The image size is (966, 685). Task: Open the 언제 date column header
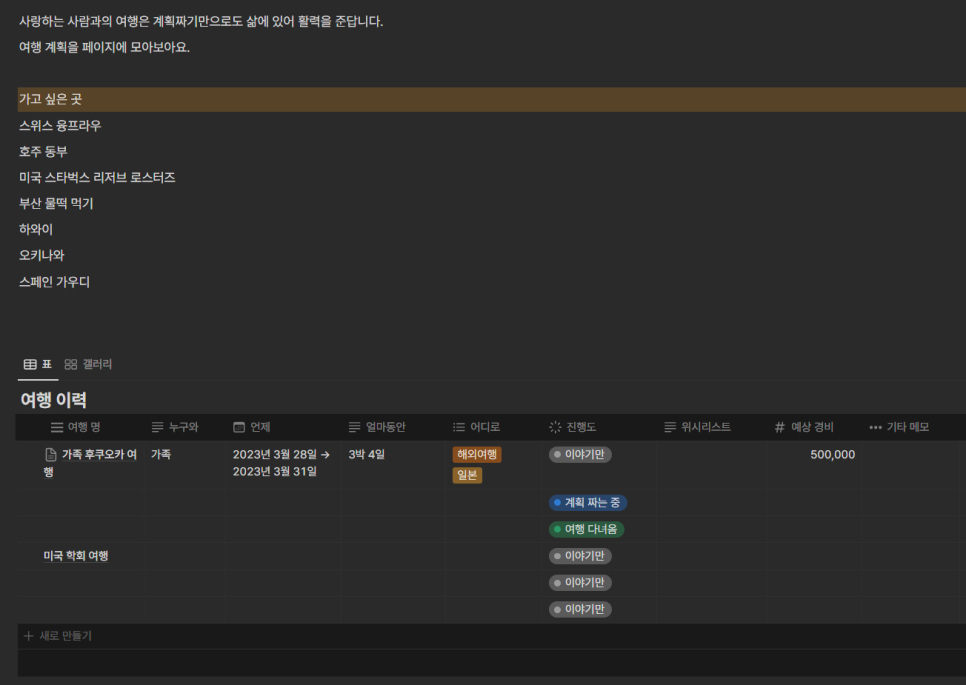pos(283,427)
